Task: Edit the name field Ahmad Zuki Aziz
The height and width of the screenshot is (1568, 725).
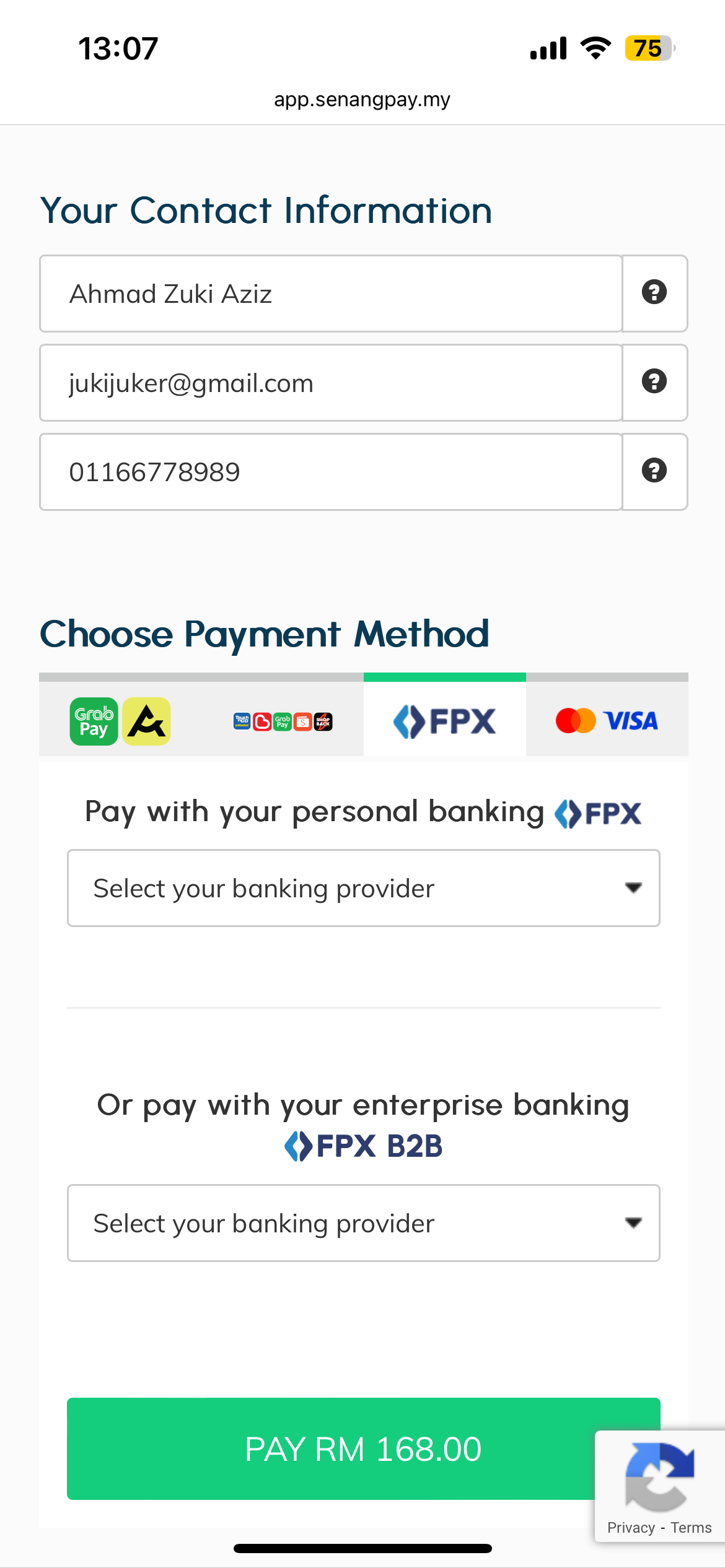Action: pos(331,294)
